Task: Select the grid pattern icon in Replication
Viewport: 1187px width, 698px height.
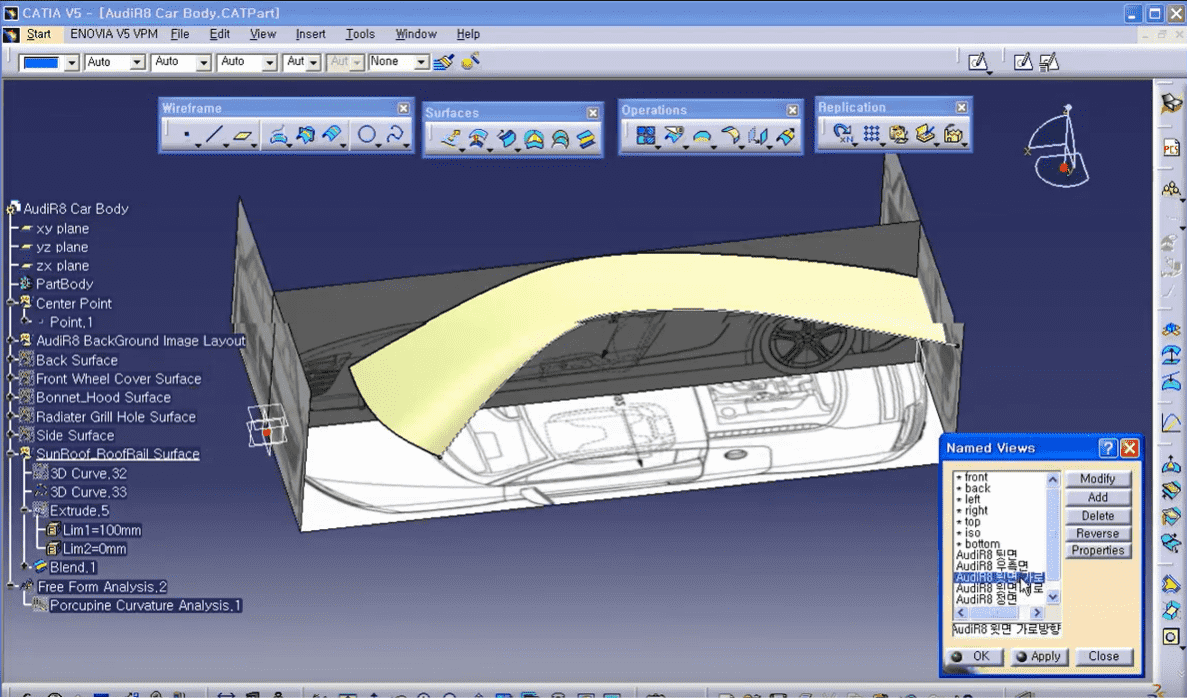Action: pos(872,134)
